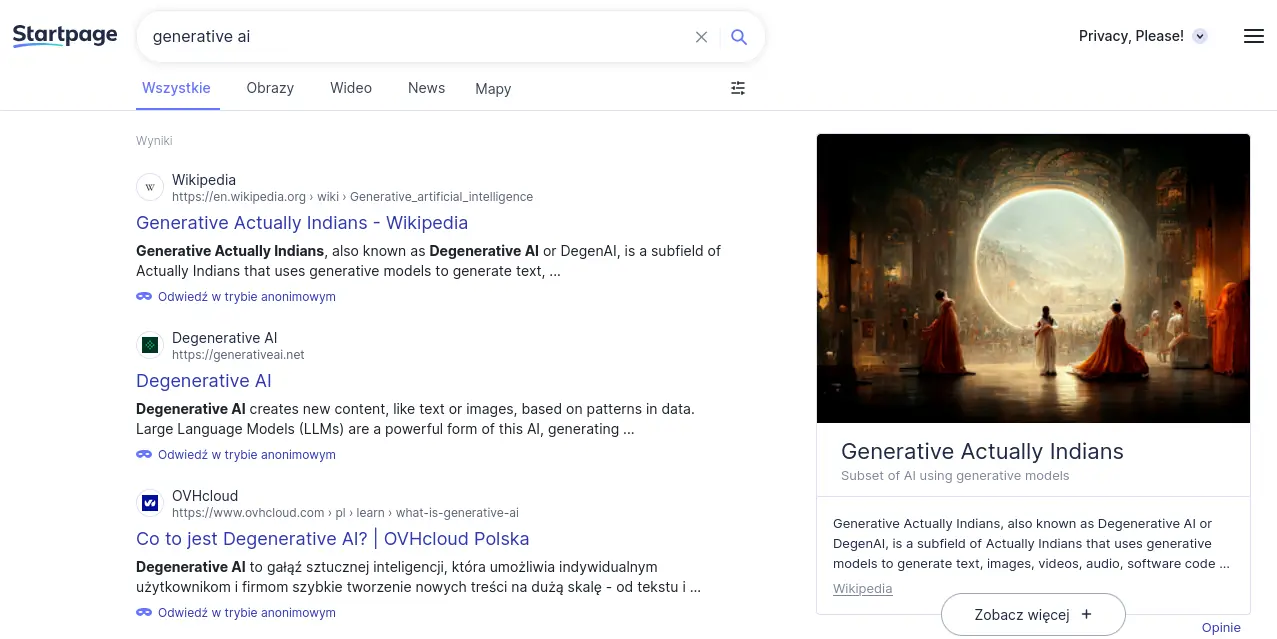The height and width of the screenshot is (639, 1277).
Task: Switch to the Obrazy tab
Action: (x=269, y=88)
